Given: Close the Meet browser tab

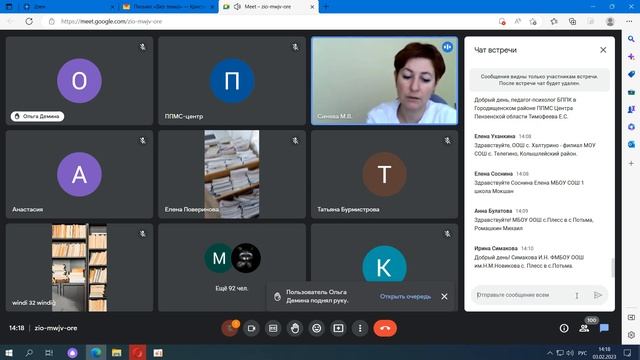Looking at the screenshot, I should [x=312, y=7].
